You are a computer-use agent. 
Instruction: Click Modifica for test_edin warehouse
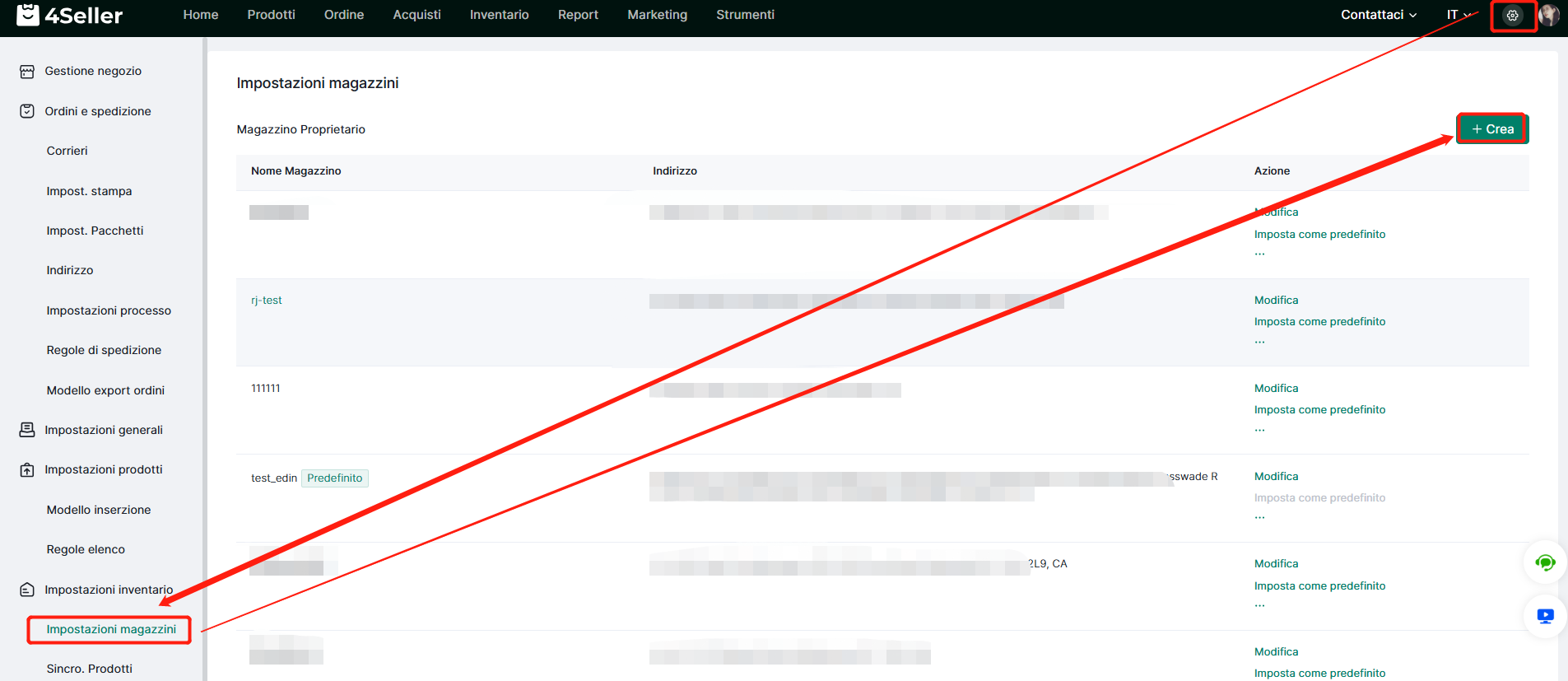click(x=1276, y=477)
